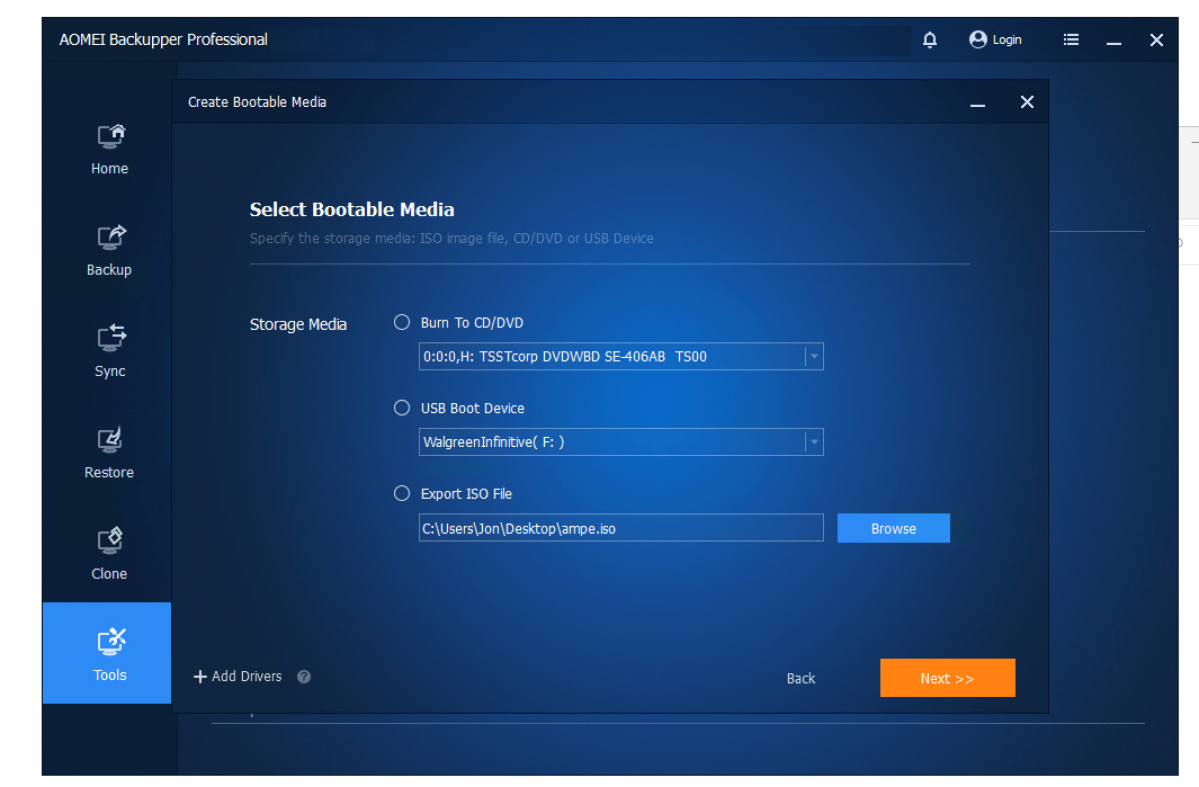
Task: Click the Browse button
Action: [x=893, y=528]
